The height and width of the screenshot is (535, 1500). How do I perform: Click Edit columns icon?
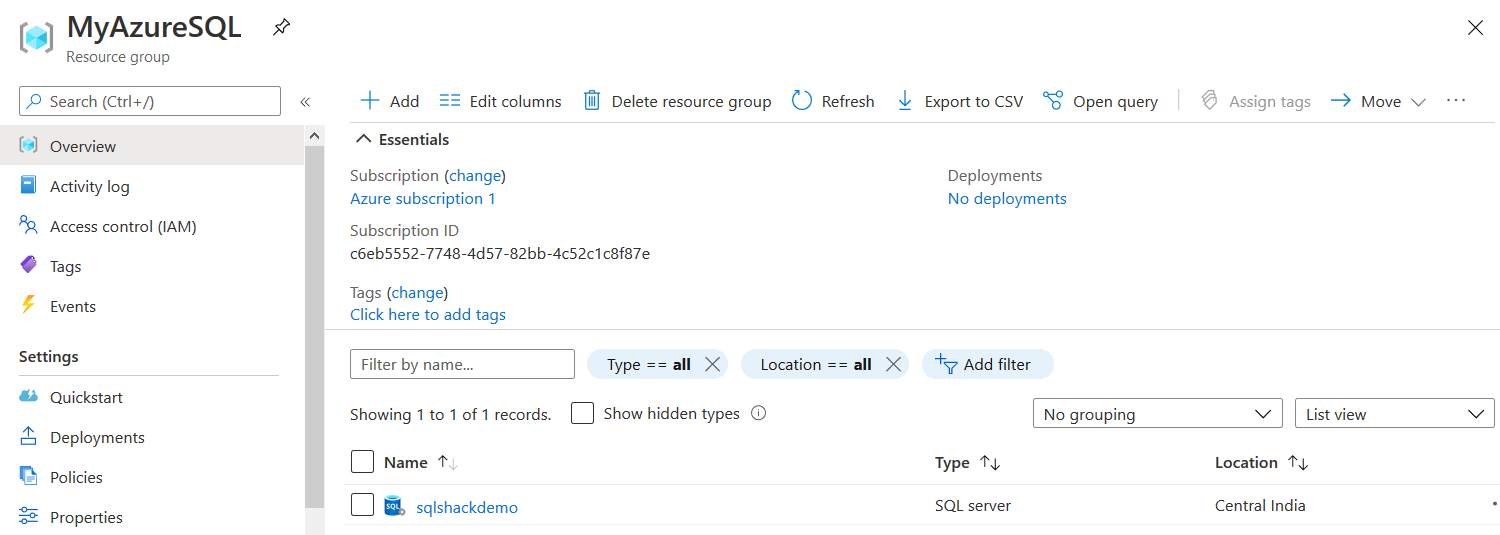(x=450, y=101)
